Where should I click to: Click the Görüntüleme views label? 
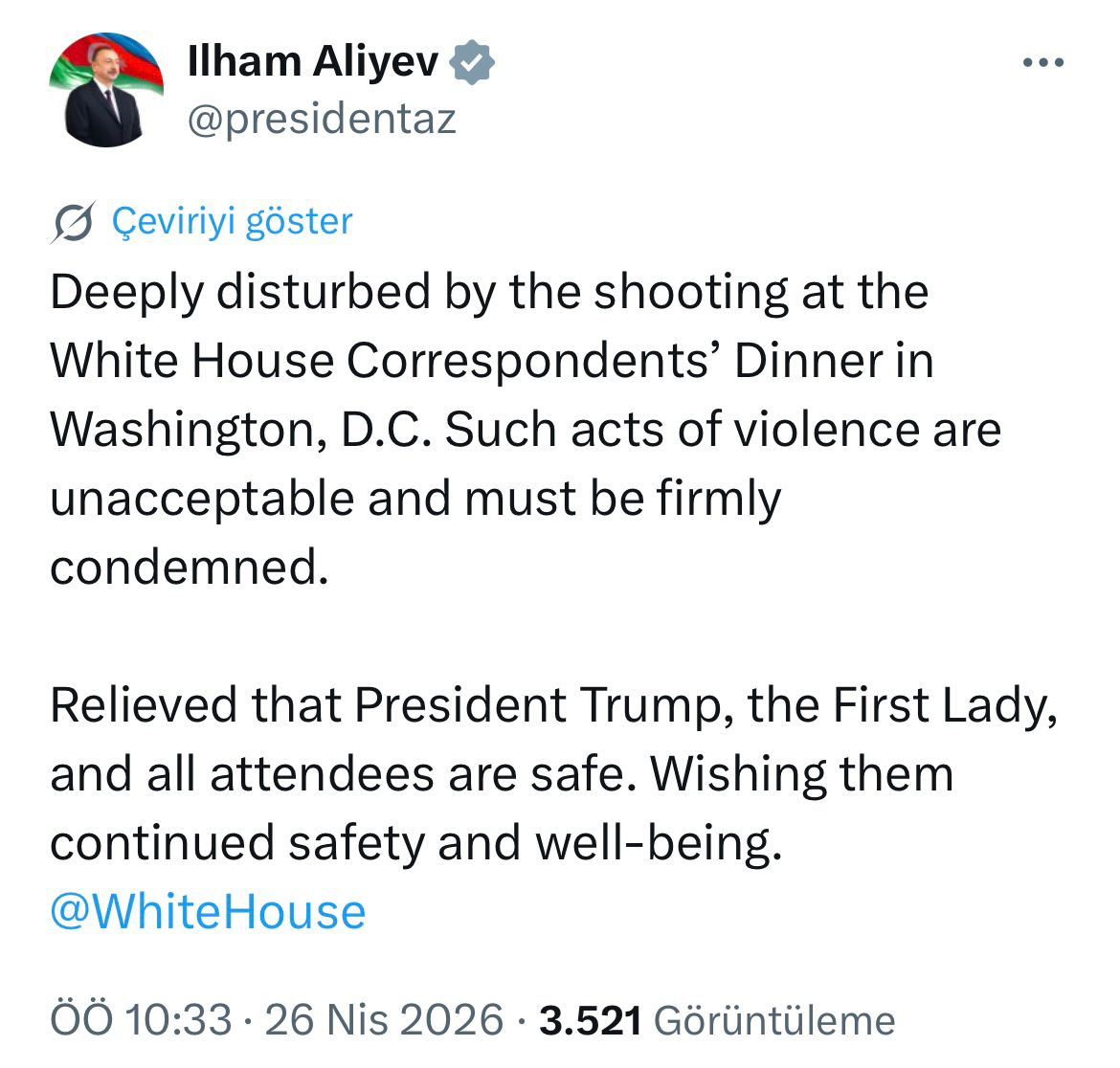(x=773, y=1020)
